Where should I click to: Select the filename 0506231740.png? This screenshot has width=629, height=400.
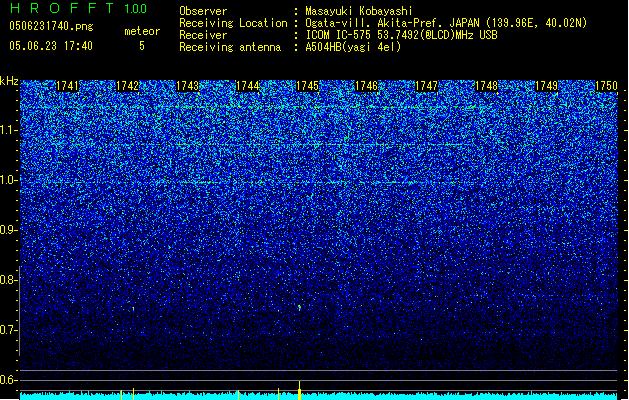click(51, 26)
